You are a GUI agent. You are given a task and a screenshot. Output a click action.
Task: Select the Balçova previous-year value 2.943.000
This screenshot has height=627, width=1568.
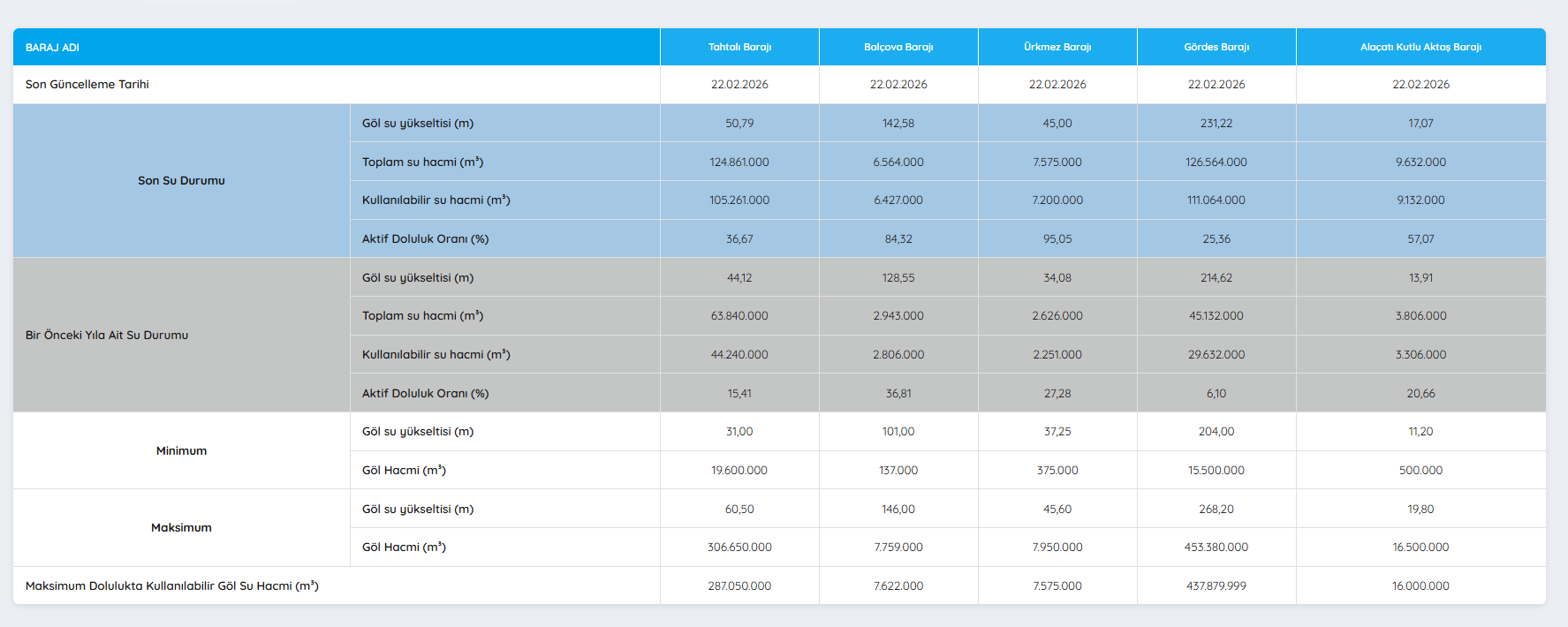(x=898, y=316)
